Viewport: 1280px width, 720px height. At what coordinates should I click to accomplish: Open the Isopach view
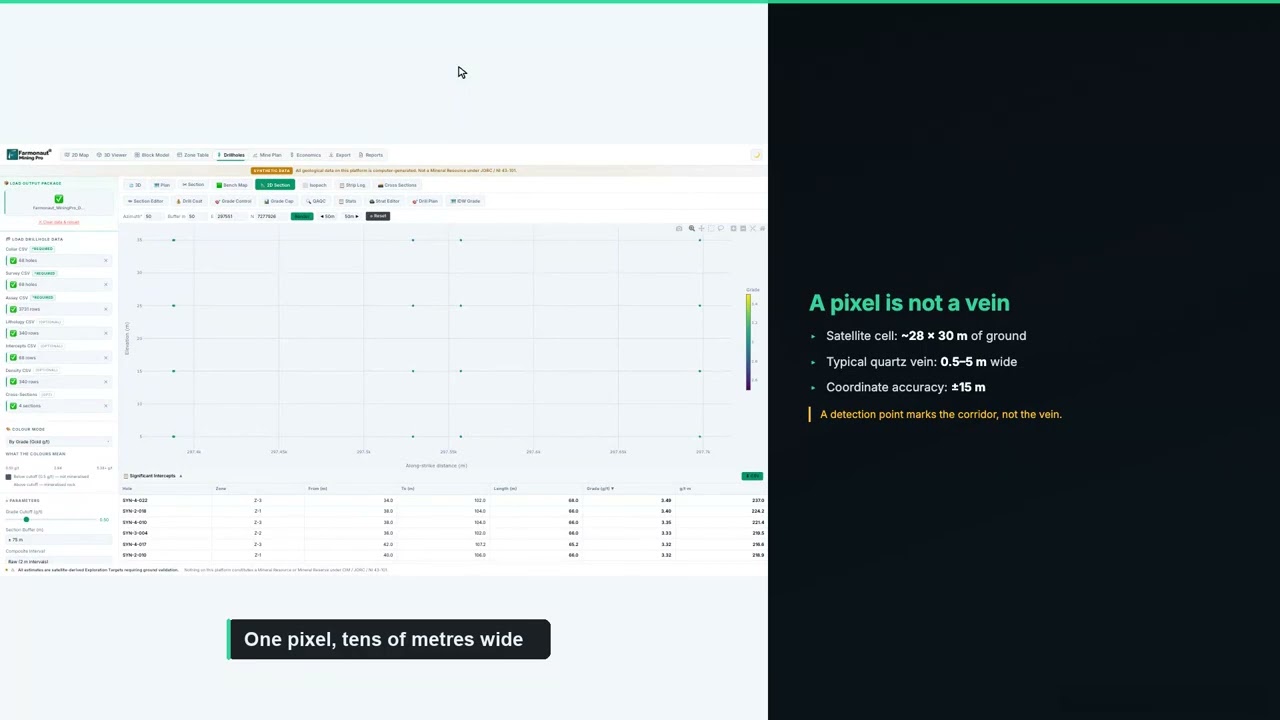click(x=315, y=185)
